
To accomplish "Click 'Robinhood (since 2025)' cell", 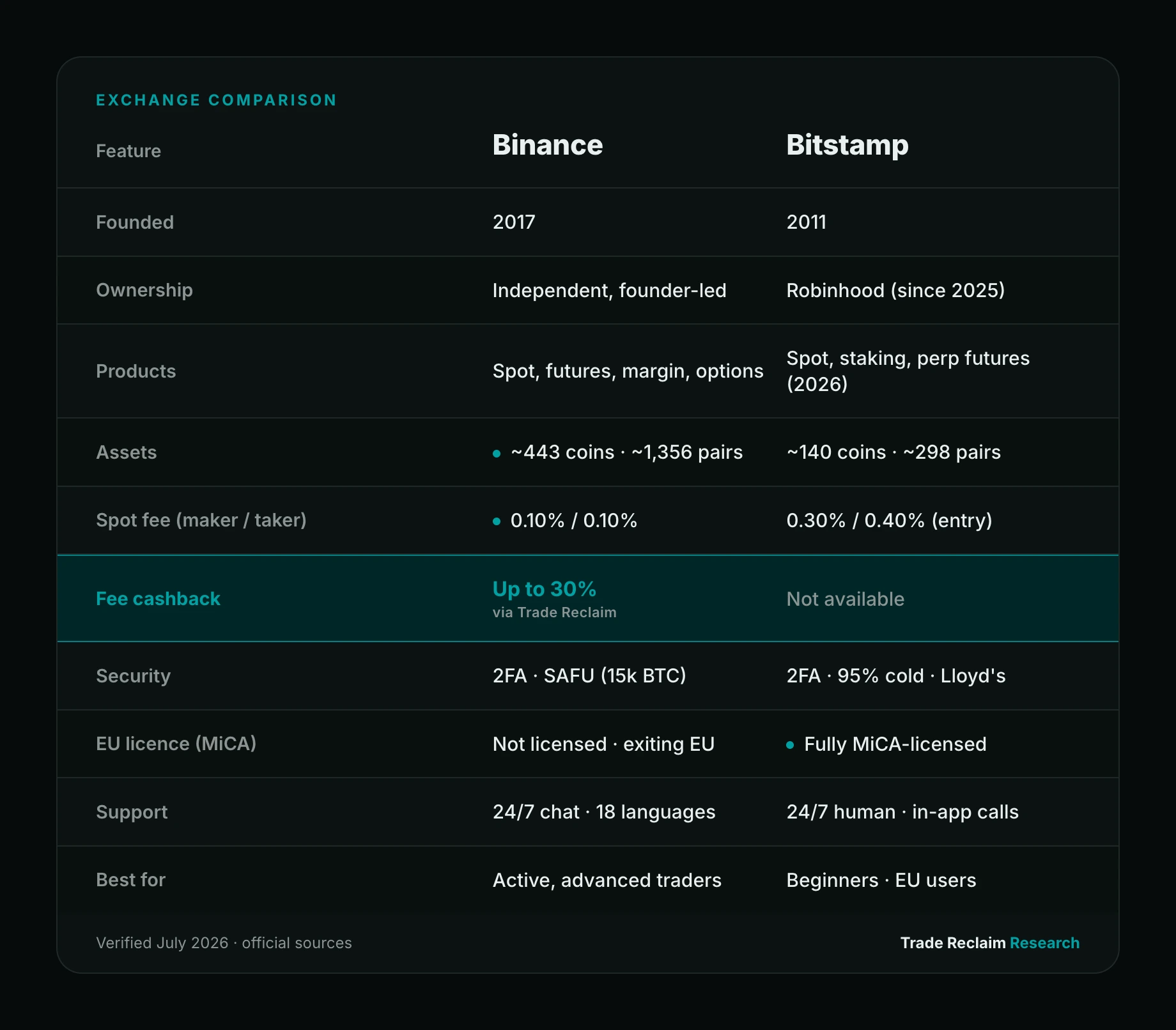I will tap(896, 291).
